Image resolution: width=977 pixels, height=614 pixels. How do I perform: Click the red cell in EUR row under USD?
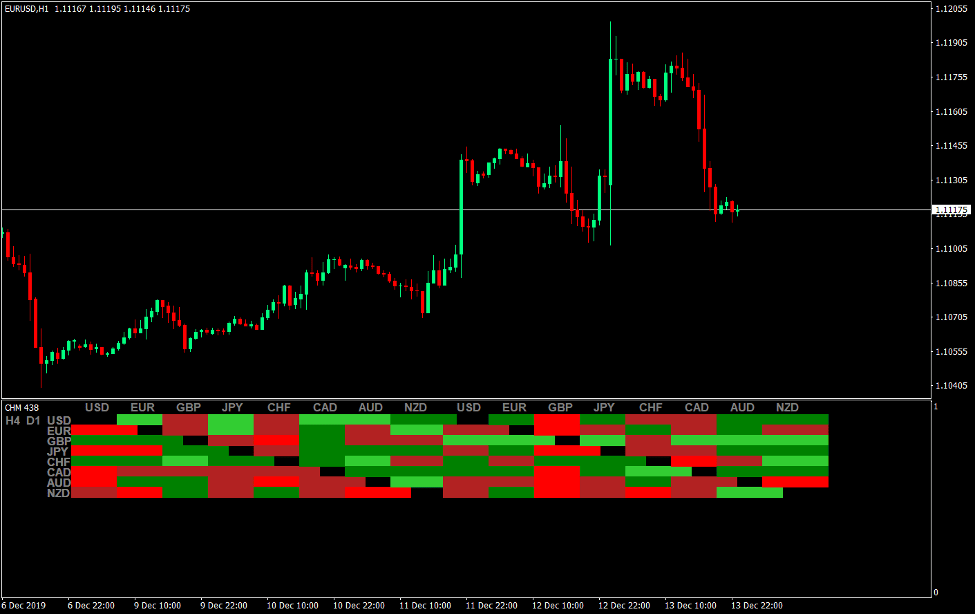97,430
